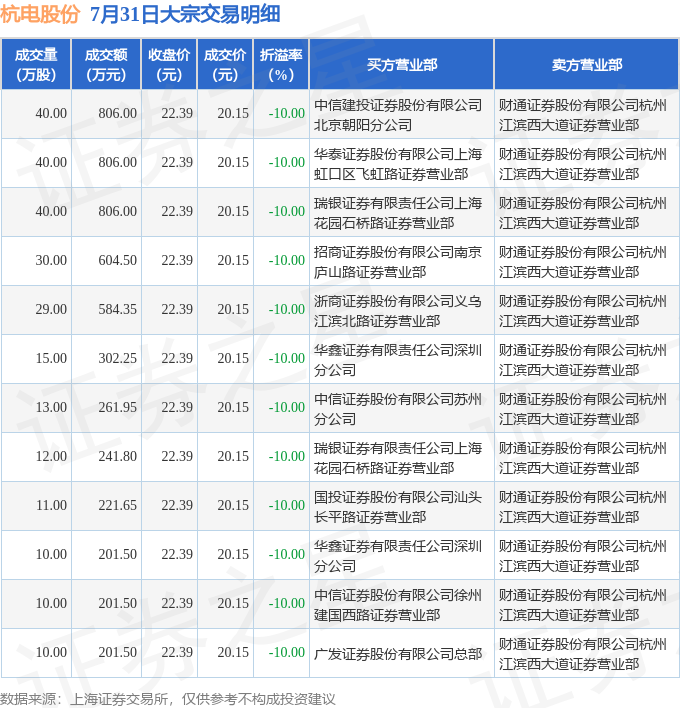Screen dimensions: 680x708
Task: Click the 卖方营业部 column header
Action: point(586,64)
